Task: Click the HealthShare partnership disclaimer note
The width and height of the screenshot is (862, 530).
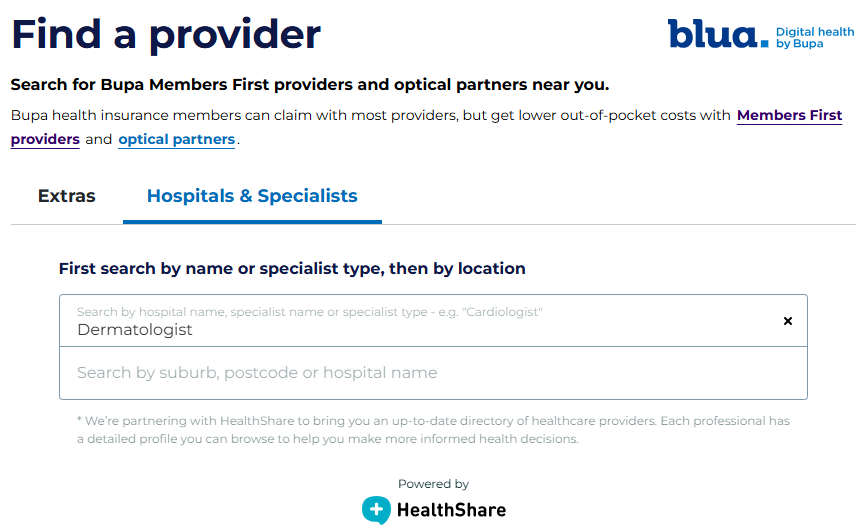Action: 433,430
